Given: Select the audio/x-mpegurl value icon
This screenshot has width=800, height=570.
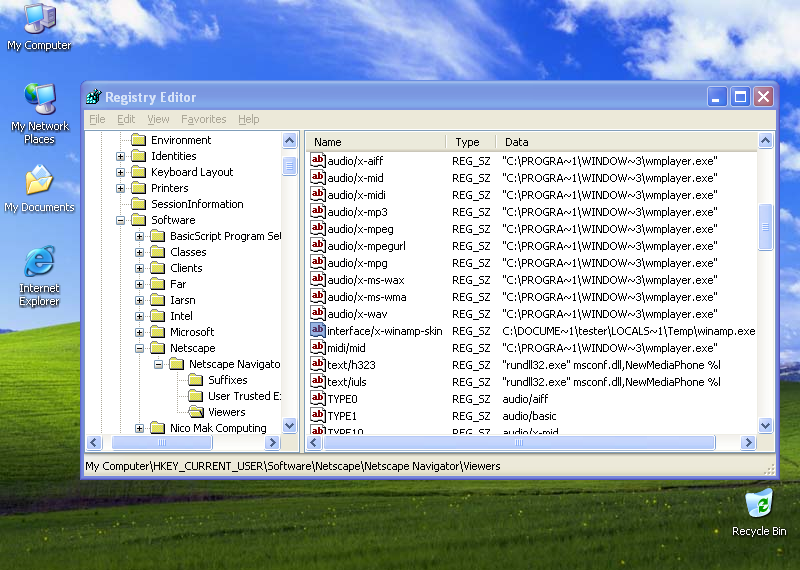Looking at the screenshot, I should (318, 245).
